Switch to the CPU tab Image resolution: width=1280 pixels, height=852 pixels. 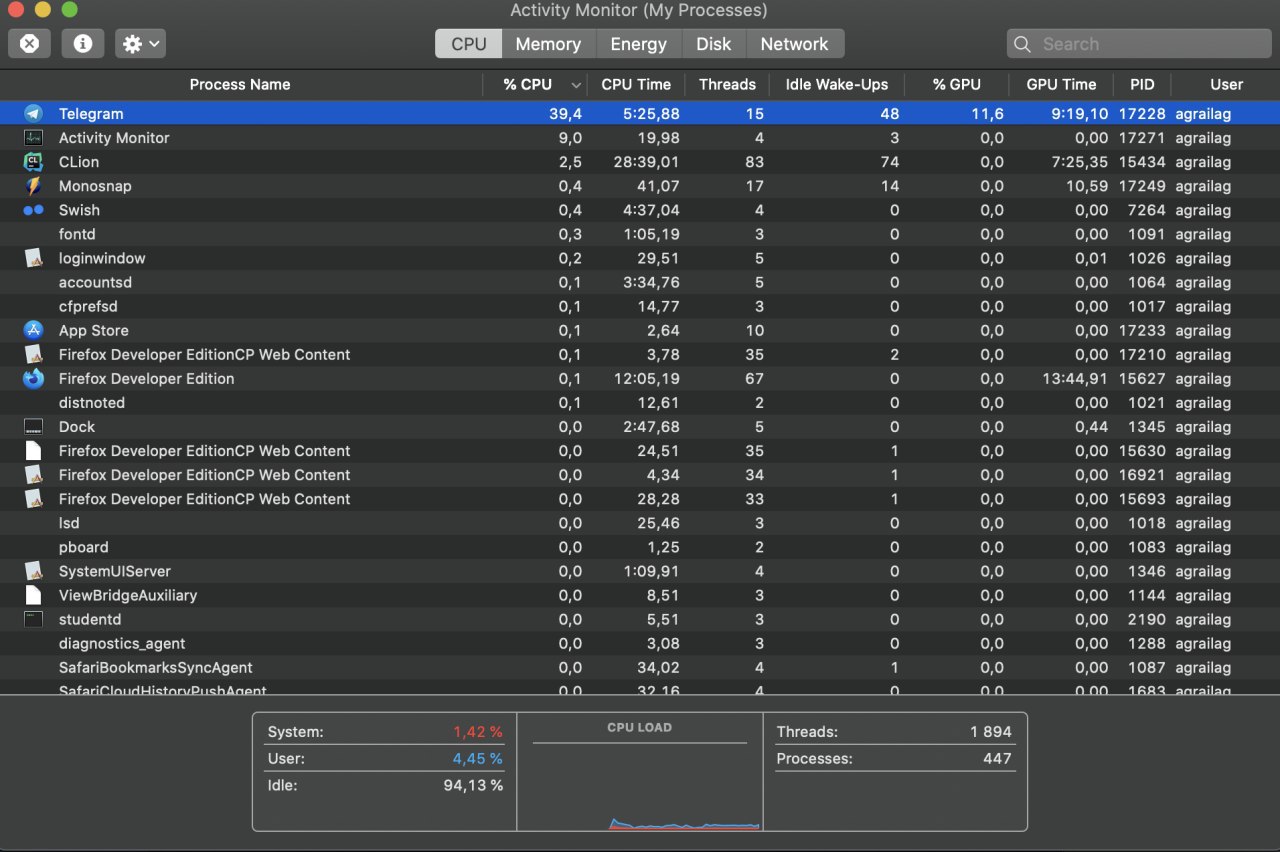pos(469,44)
